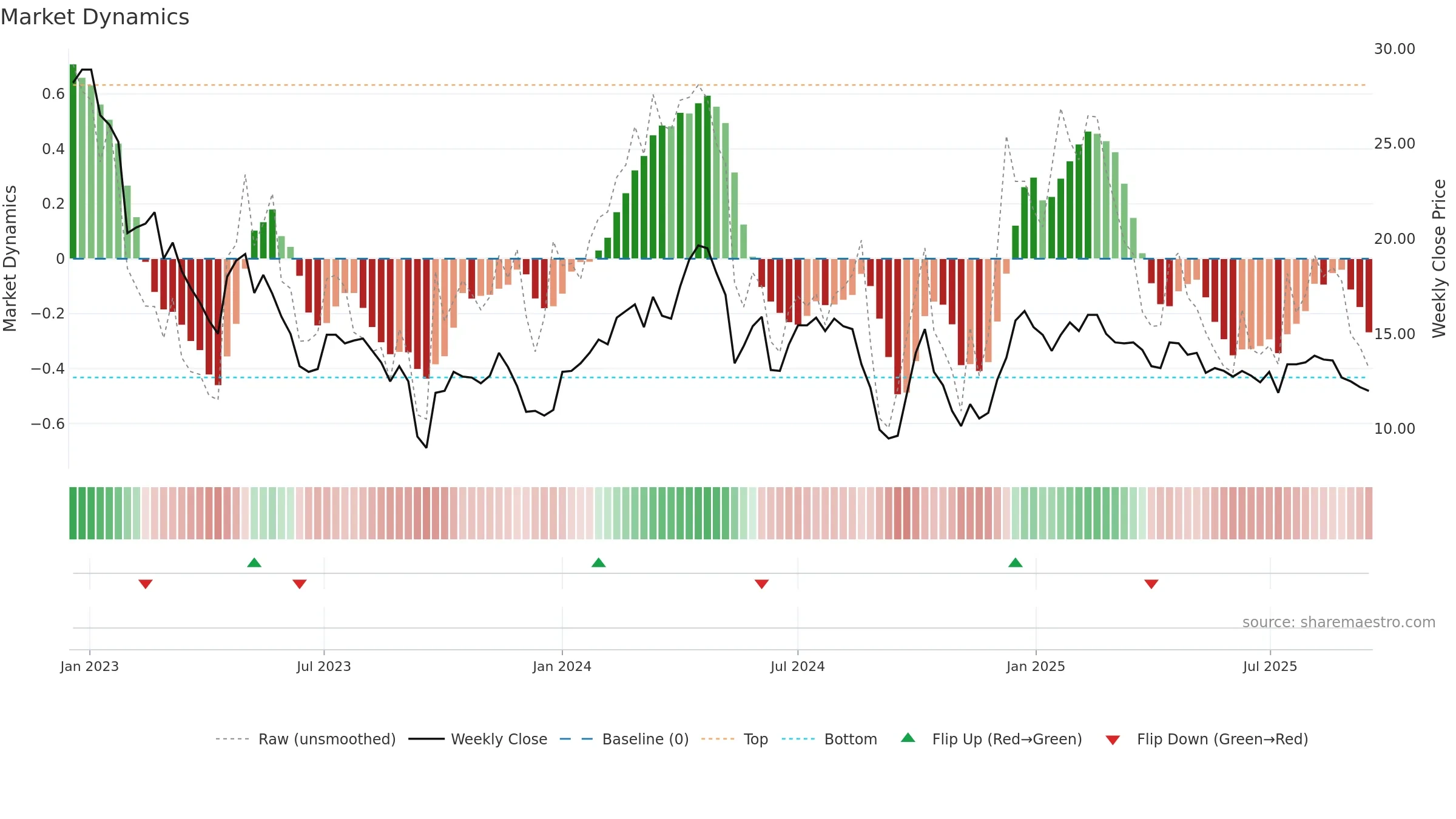Click the dark green heatmap strip start
The image size is (1456, 819).
[x=73, y=513]
